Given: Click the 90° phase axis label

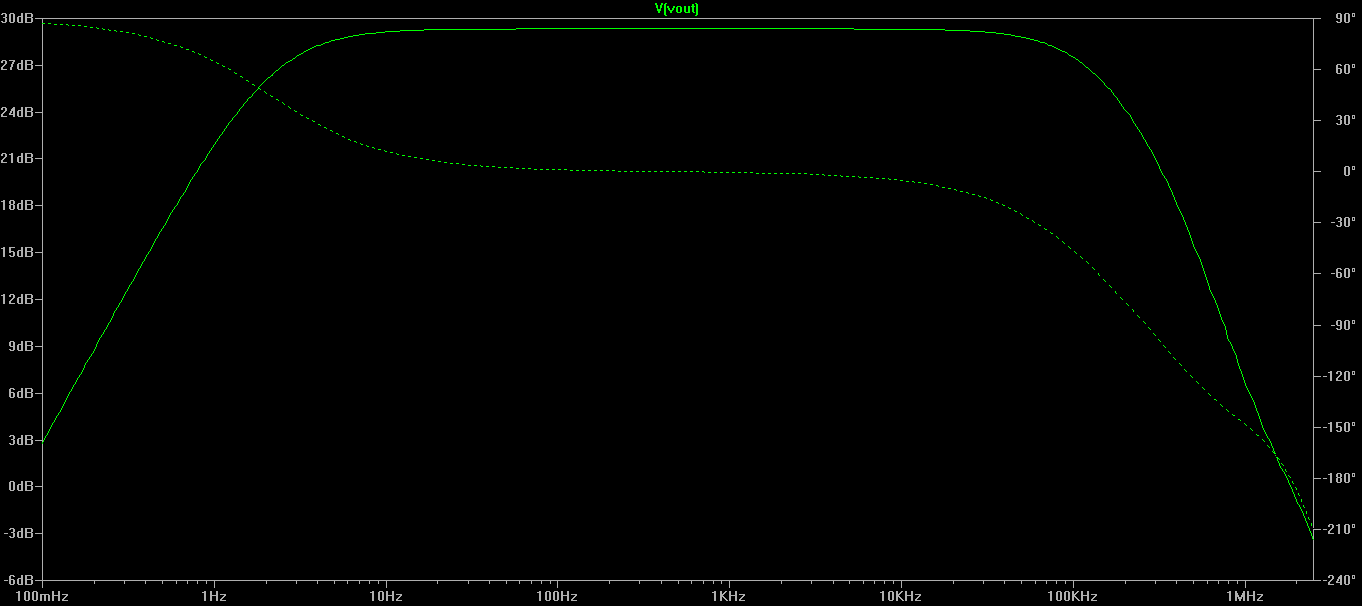Looking at the screenshot, I should [1344, 19].
